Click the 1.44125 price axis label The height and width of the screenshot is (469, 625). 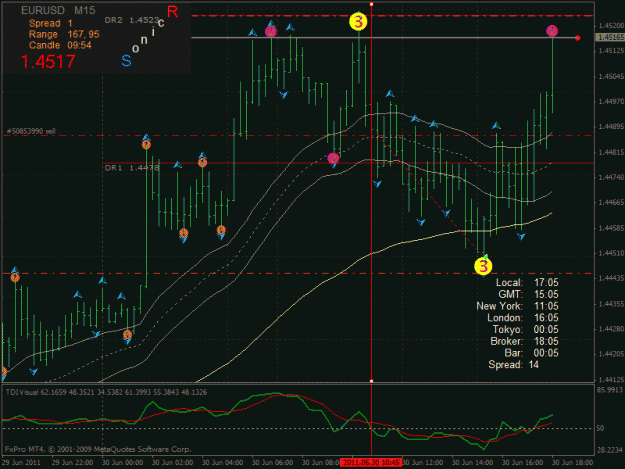coord(611,379)
